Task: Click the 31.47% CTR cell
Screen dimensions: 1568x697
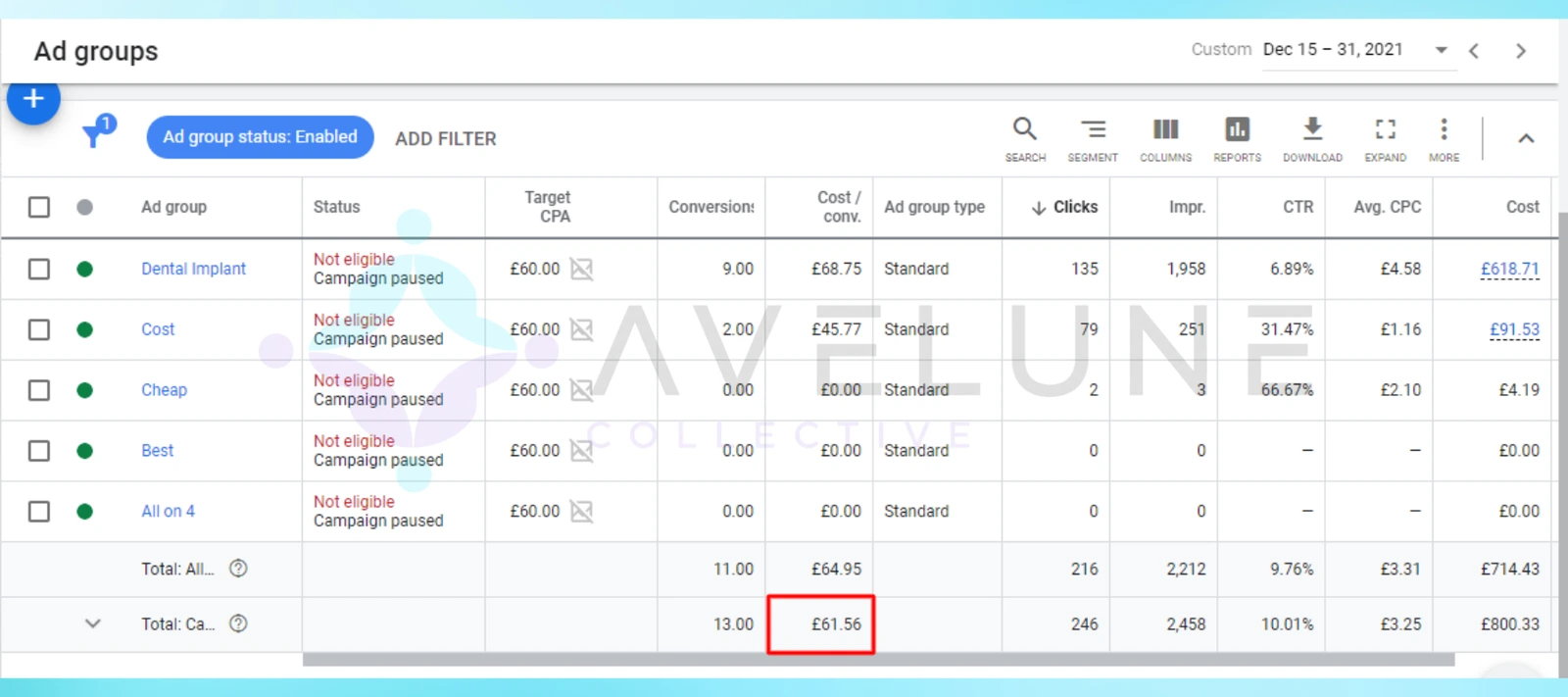Action: pyautogui.click(x=1287, y=329)
